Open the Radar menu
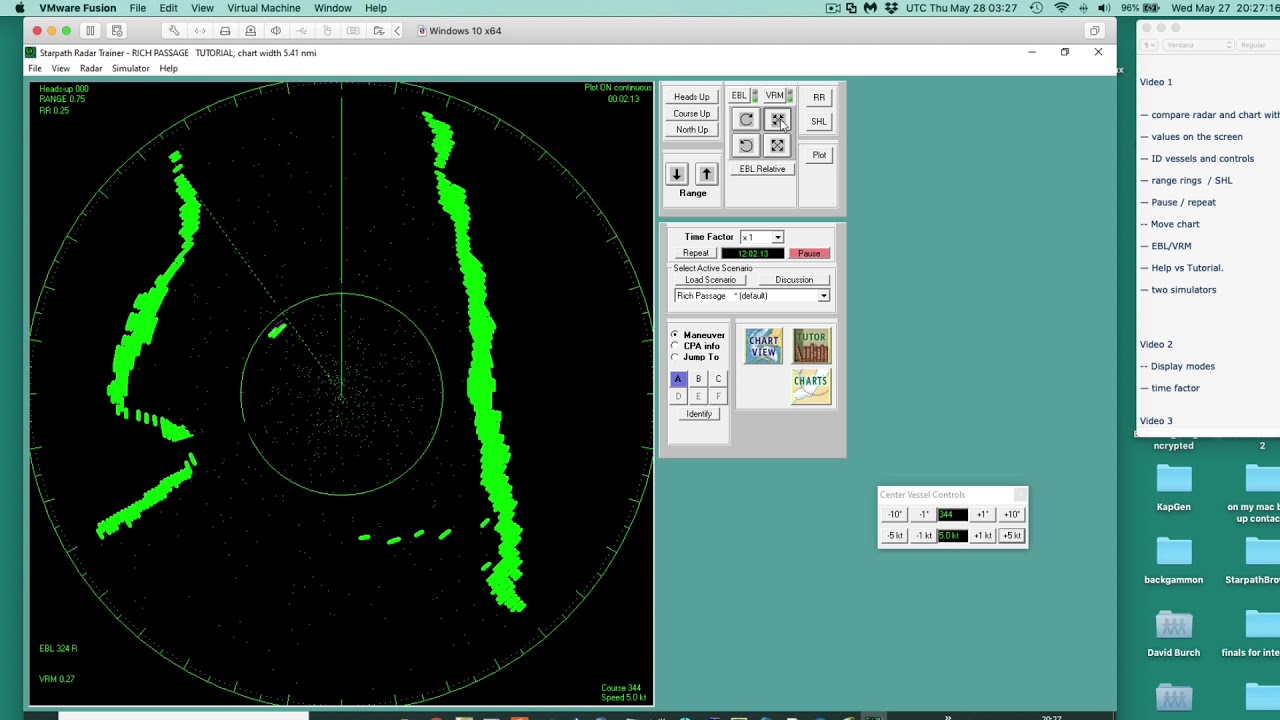1280x720 pixels. [x=91, y=69]
